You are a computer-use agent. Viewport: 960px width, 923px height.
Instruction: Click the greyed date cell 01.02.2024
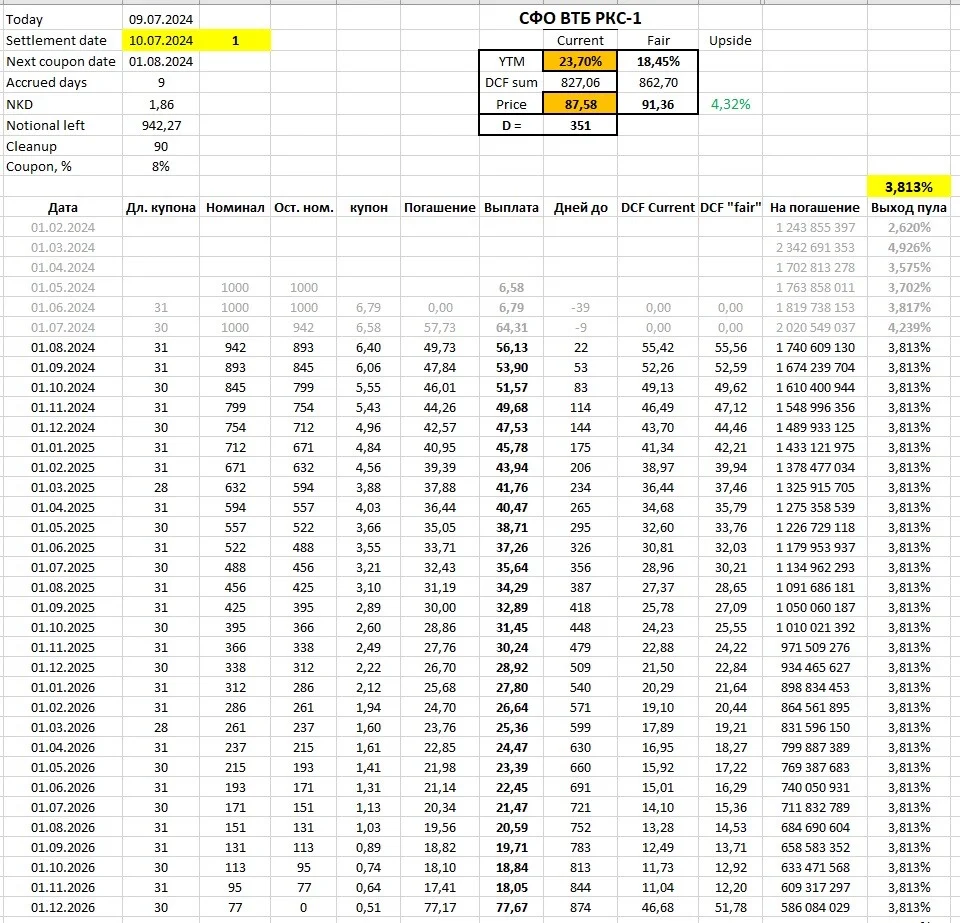63,228
